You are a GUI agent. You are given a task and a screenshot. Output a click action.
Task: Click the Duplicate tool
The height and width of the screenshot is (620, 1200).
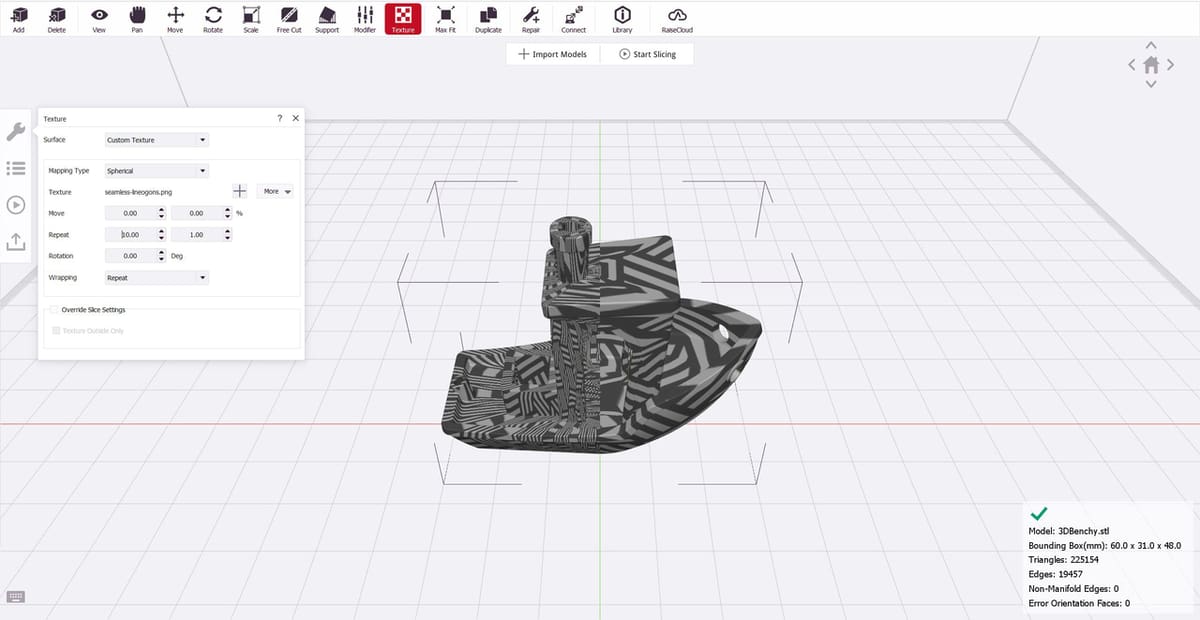click(488, 19)
